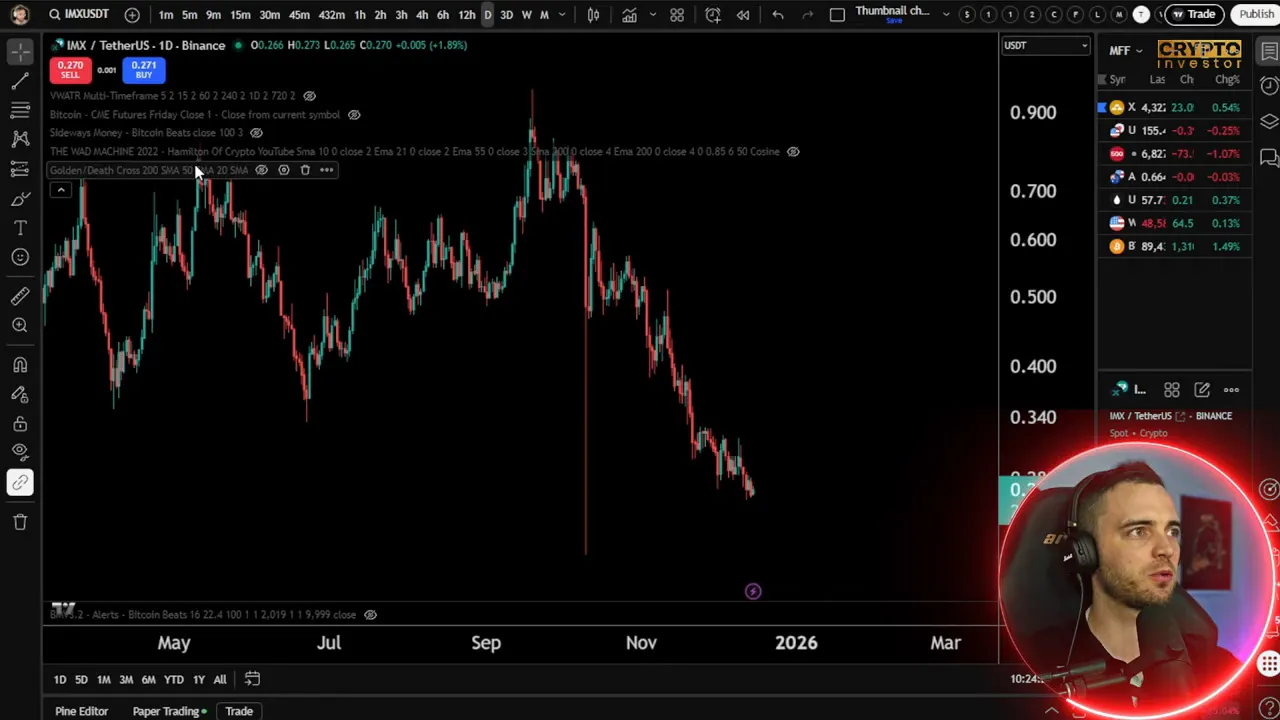Open the IMXUSDT symbol search

[78, 14]
